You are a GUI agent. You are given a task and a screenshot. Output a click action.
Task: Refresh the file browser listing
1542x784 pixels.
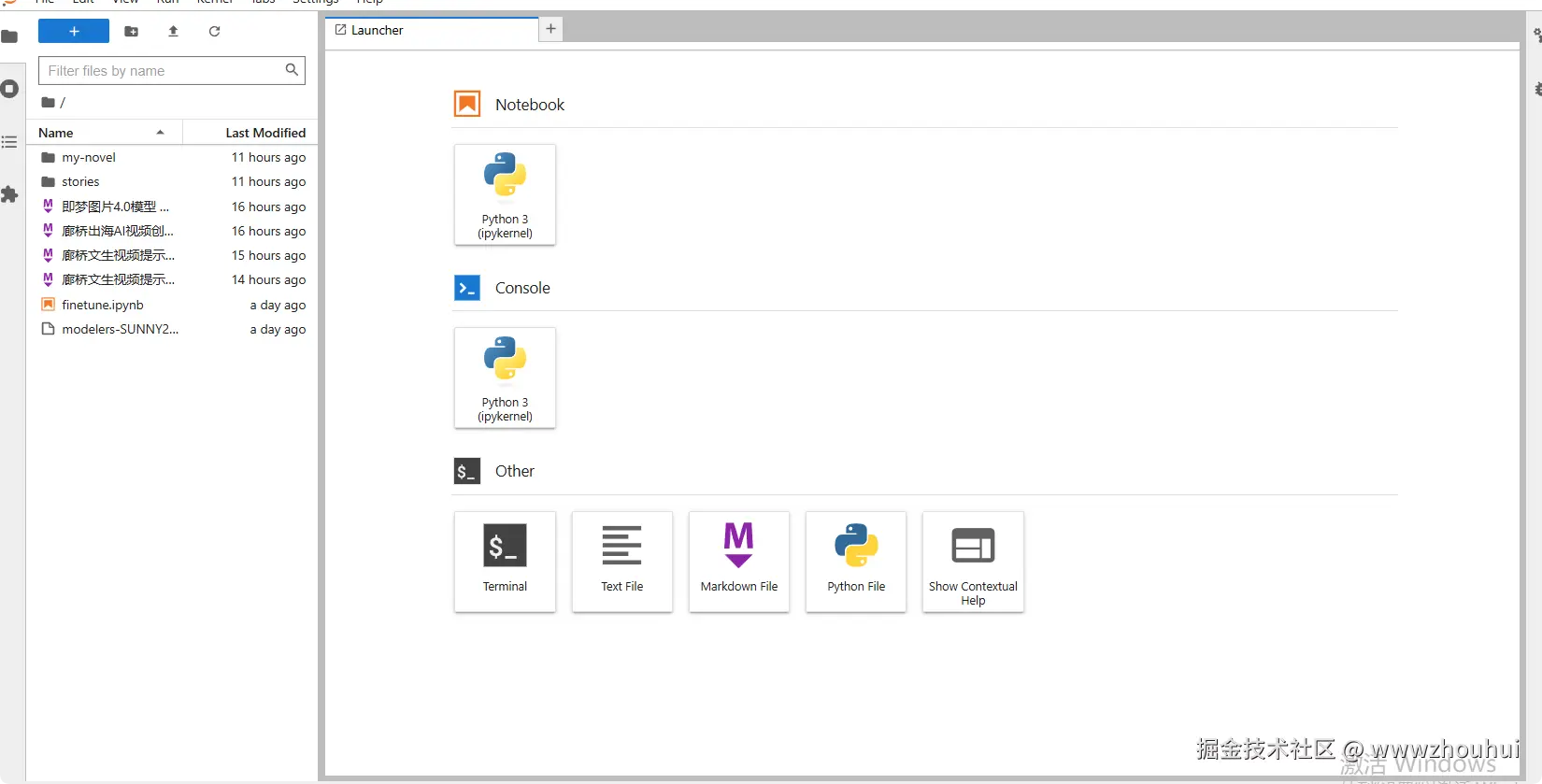[x=214, y=31]
